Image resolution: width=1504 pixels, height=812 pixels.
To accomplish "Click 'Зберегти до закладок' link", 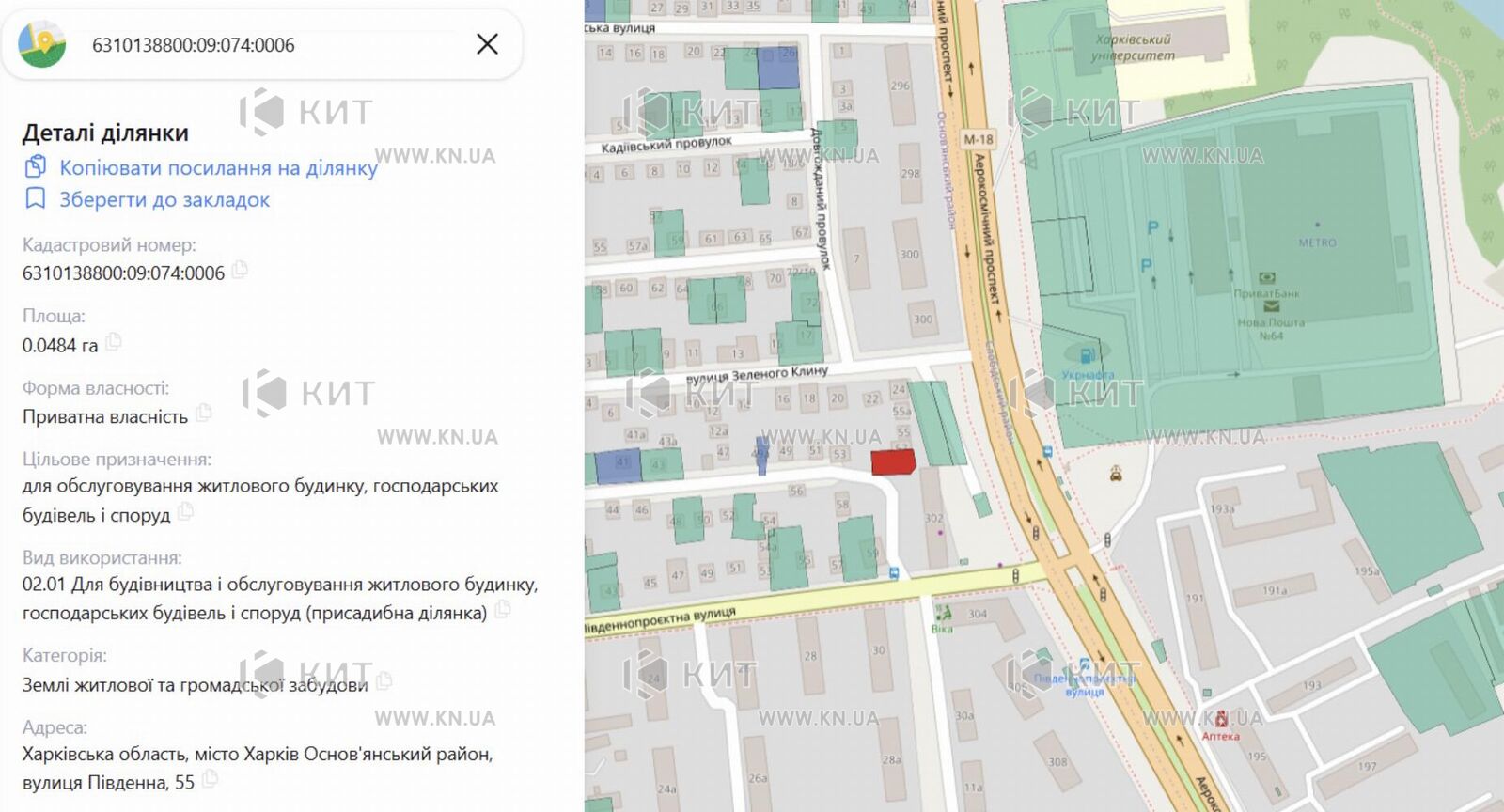I will 164,200.
